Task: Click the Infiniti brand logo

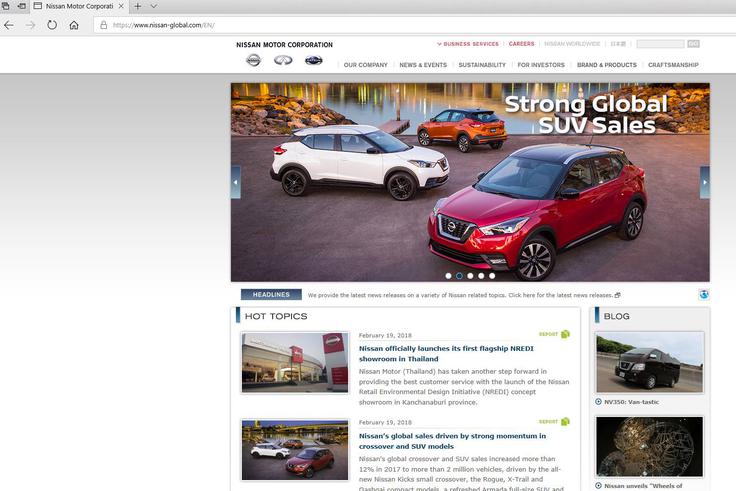Action: pyautogui.click(x=284, y=60)
